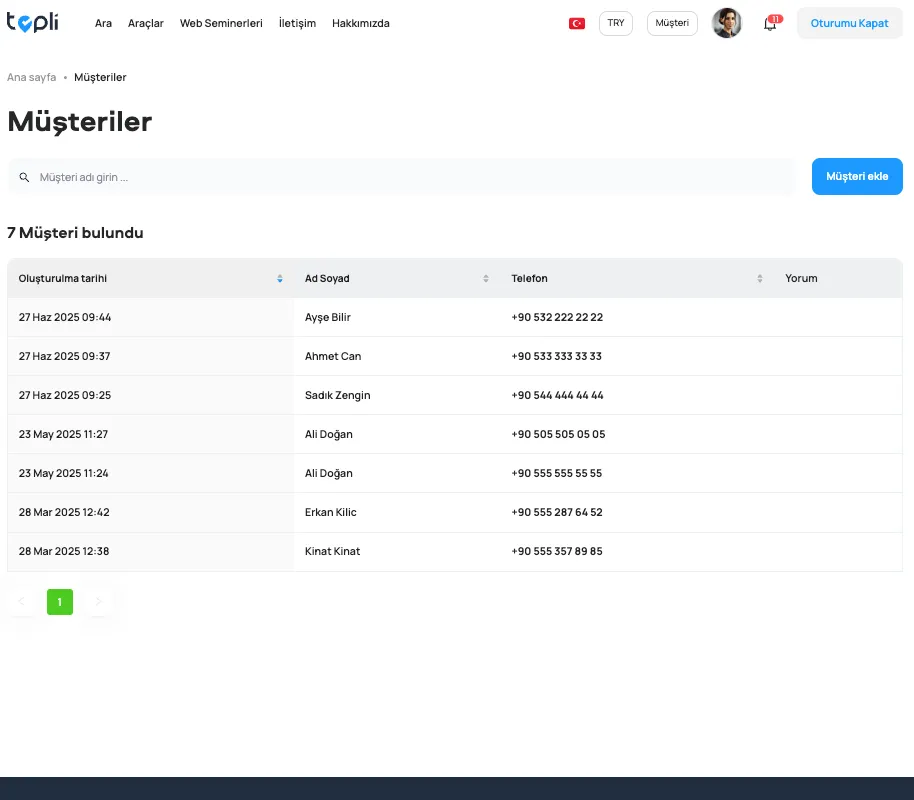Sort by Oluşturulma tarihi column arrows

click(280, 279)
